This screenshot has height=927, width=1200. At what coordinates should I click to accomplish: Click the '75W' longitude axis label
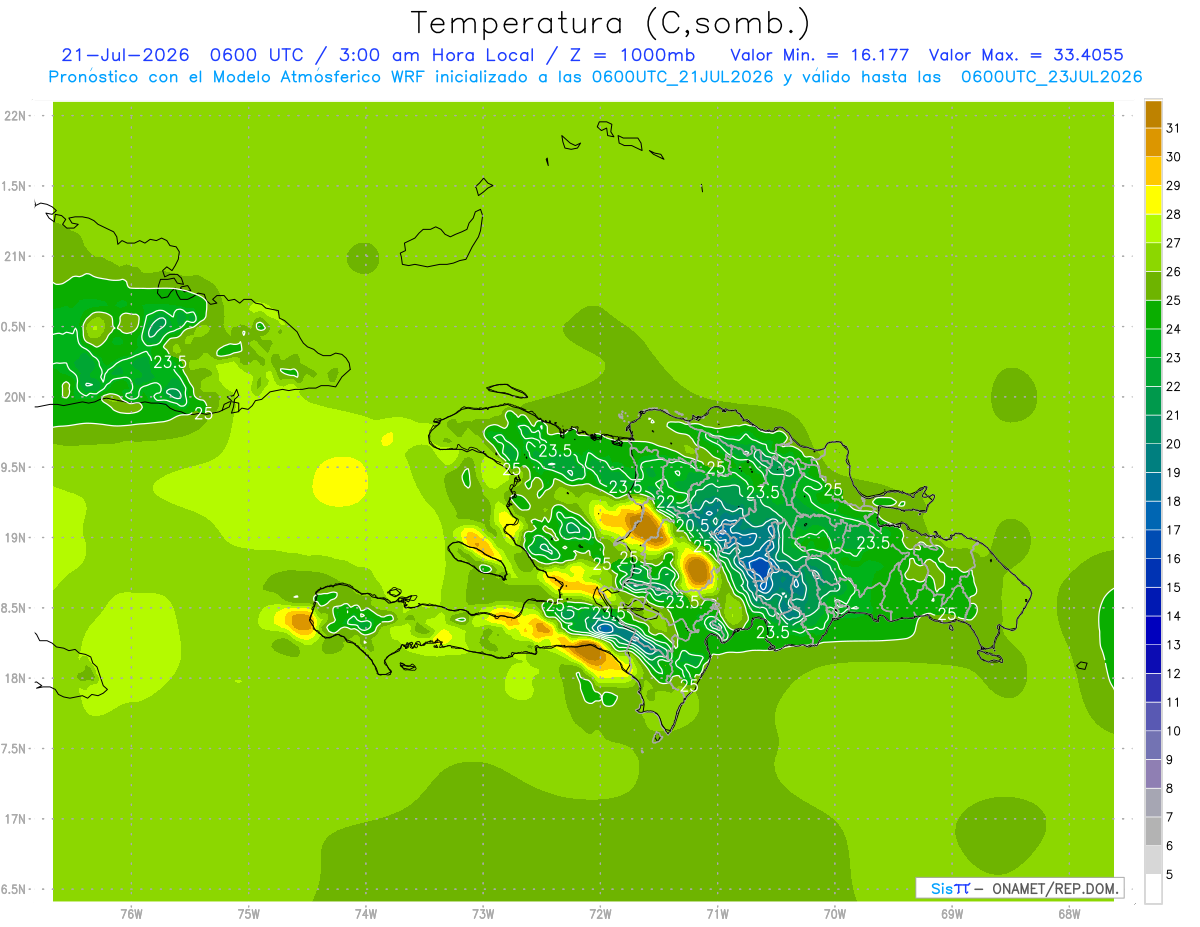(249, 914)
